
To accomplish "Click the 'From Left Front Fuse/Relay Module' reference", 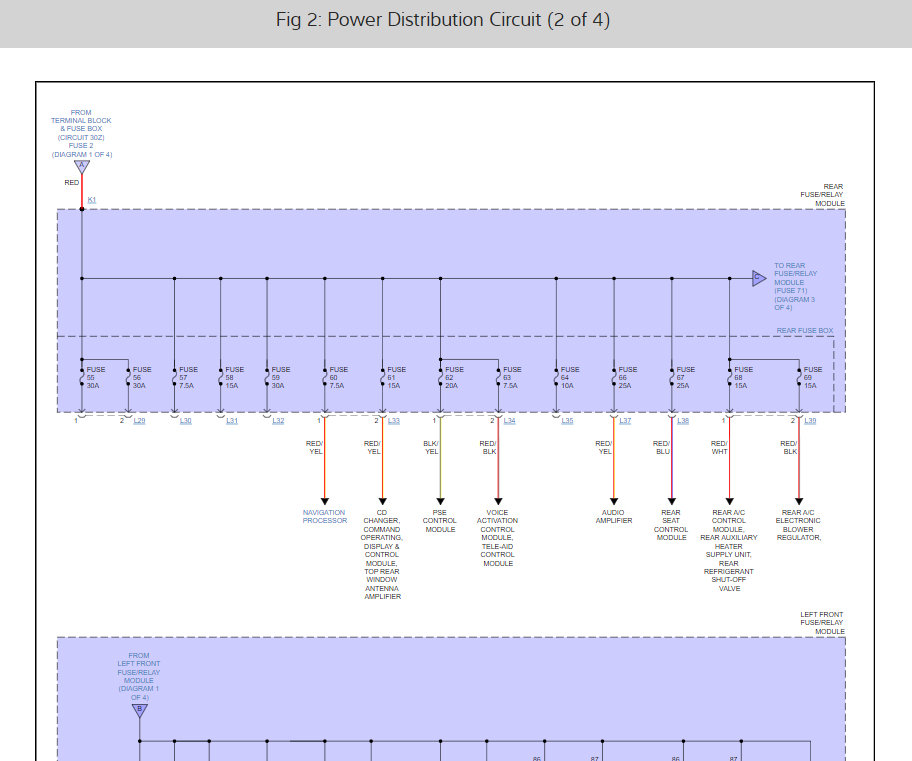I will pyautogui.click(x=138, y=676).
